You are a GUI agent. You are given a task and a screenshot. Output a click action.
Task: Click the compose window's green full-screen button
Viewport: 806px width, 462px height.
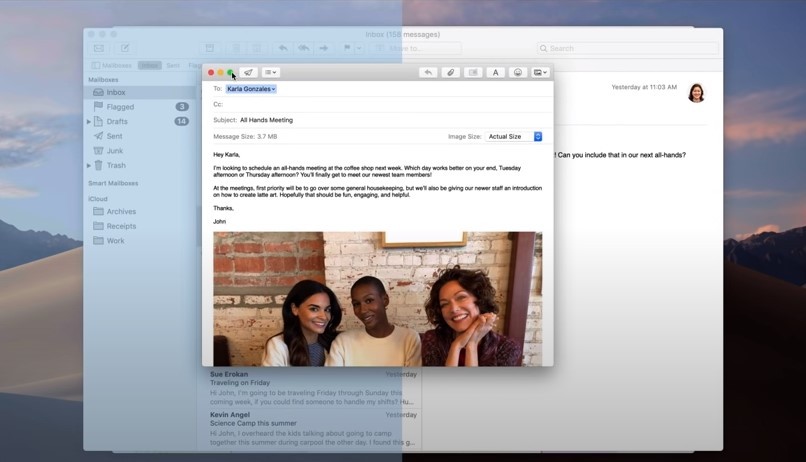pos(230,72)
